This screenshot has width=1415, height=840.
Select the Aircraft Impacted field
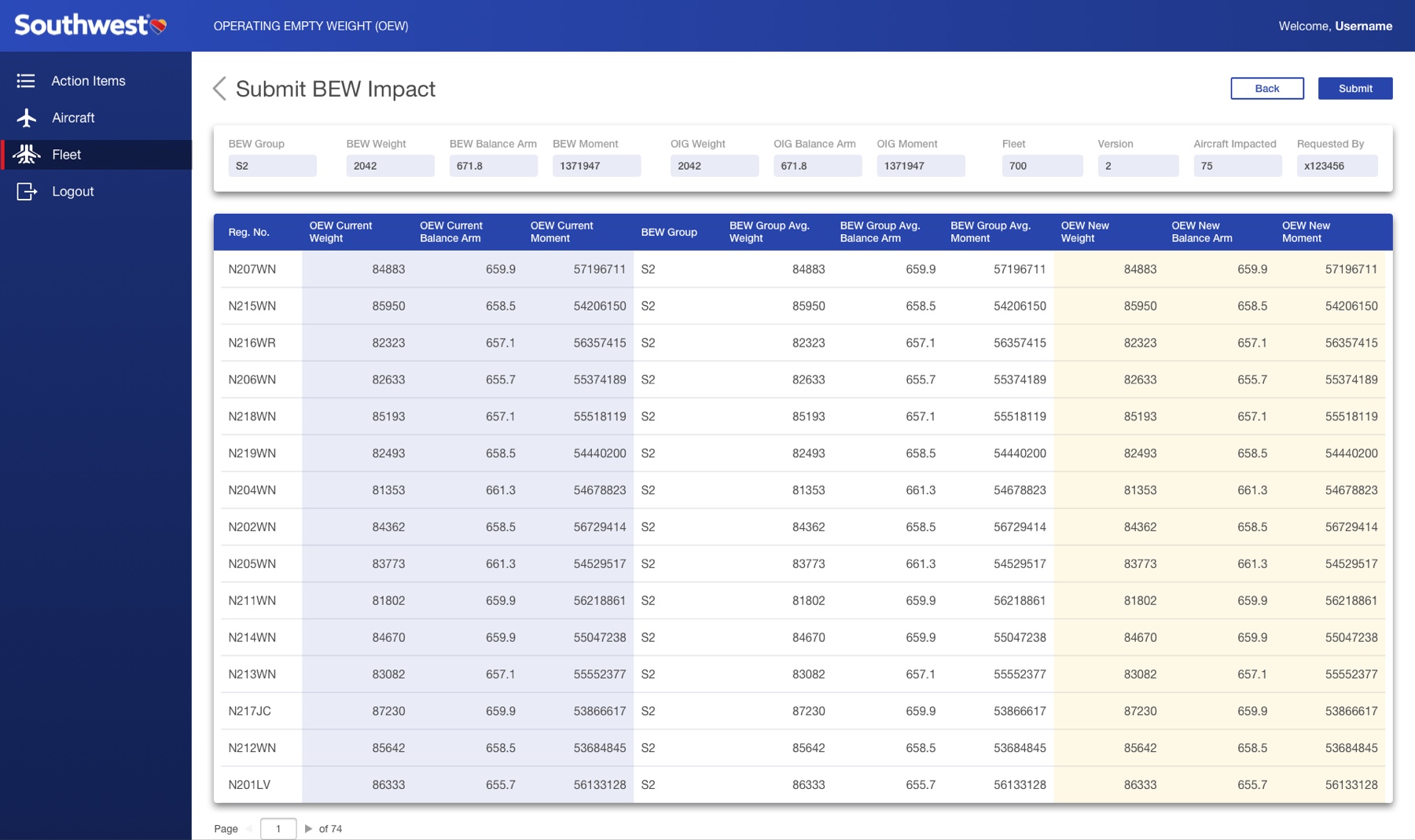point(1237,166)
